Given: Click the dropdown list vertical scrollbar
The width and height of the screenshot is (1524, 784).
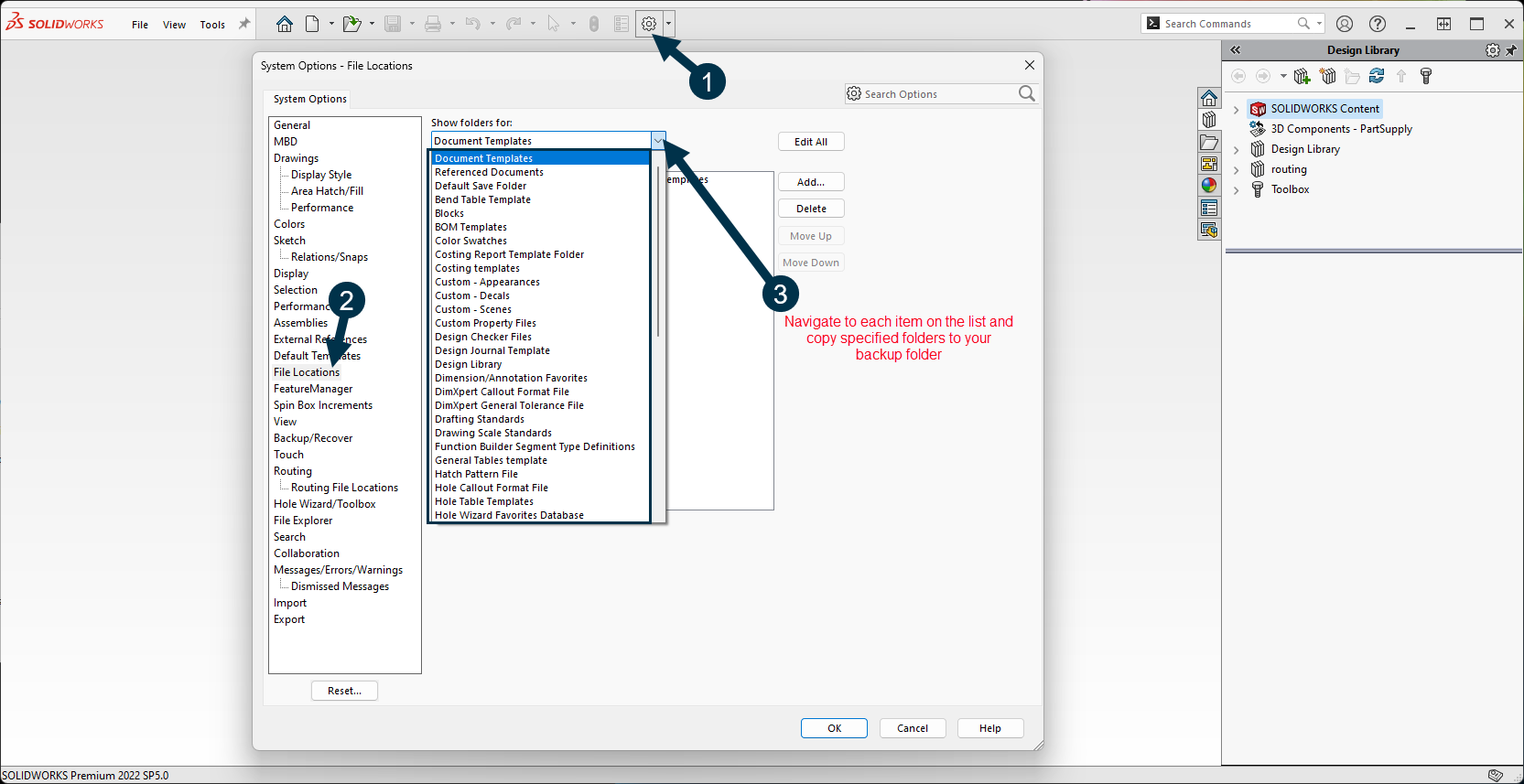Looking at the screenshot, I should [x=658, y=251].
